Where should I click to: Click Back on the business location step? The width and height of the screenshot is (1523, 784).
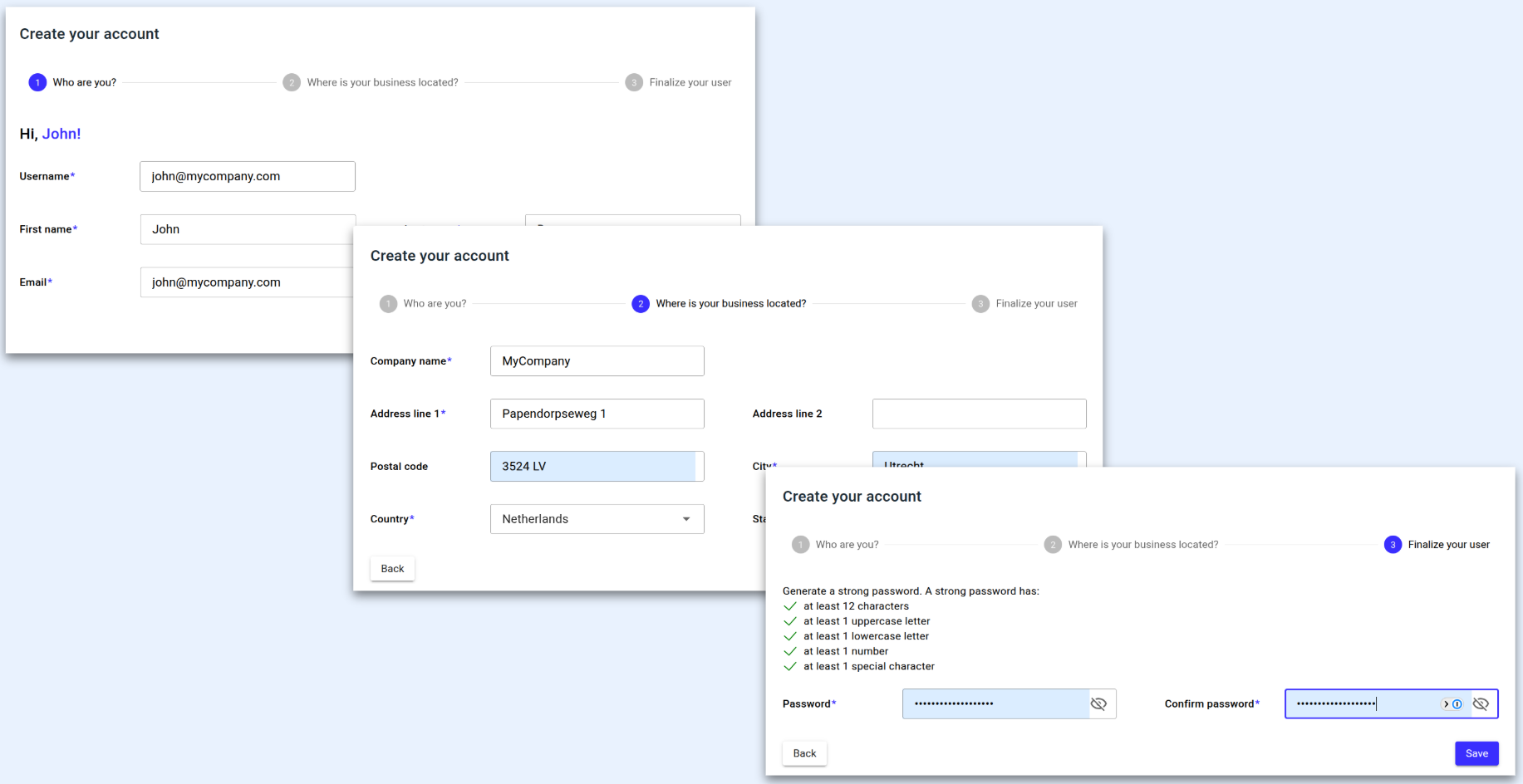pos(391,568)
